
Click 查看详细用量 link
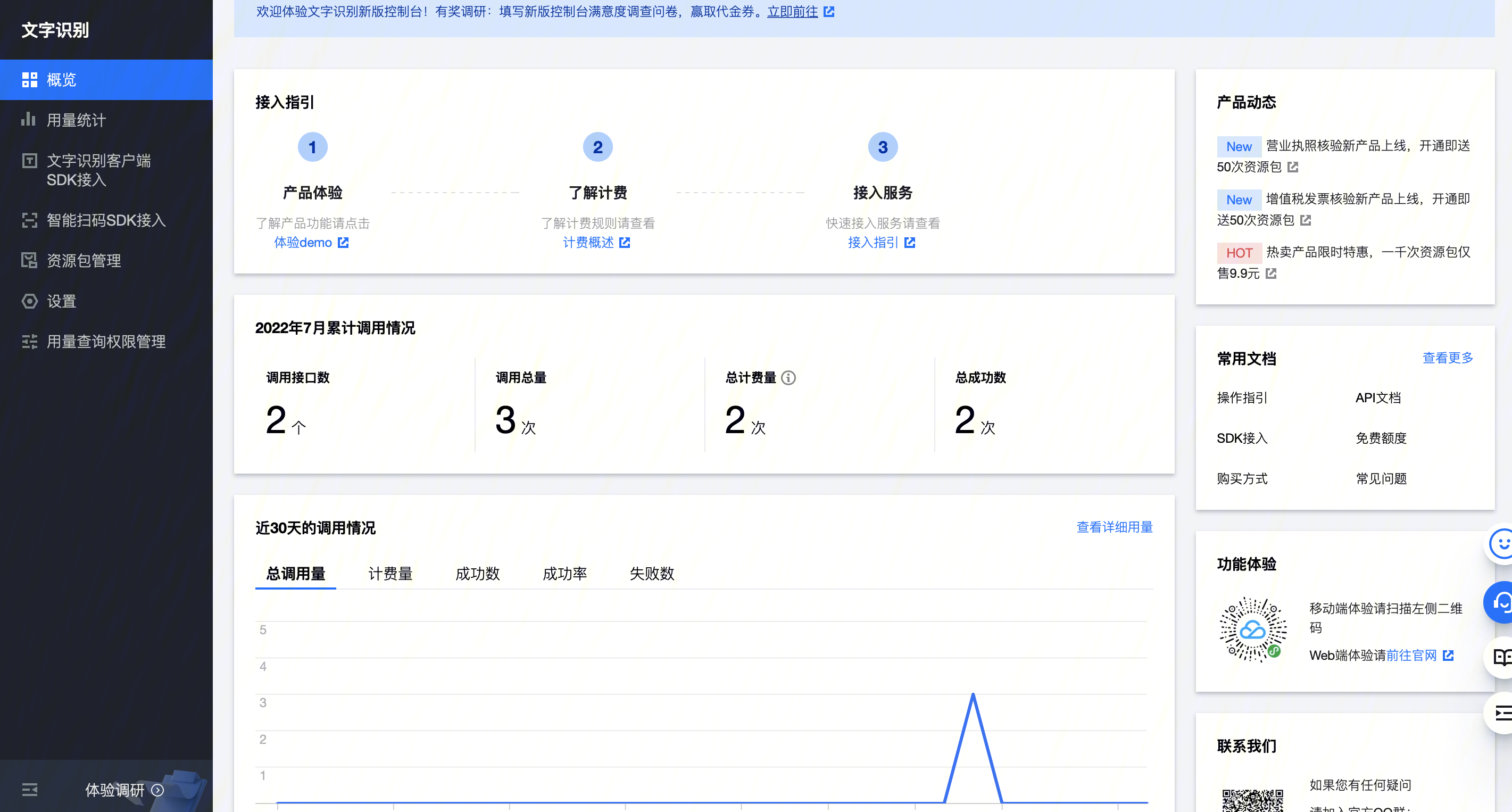click(x=1114, y=527)
